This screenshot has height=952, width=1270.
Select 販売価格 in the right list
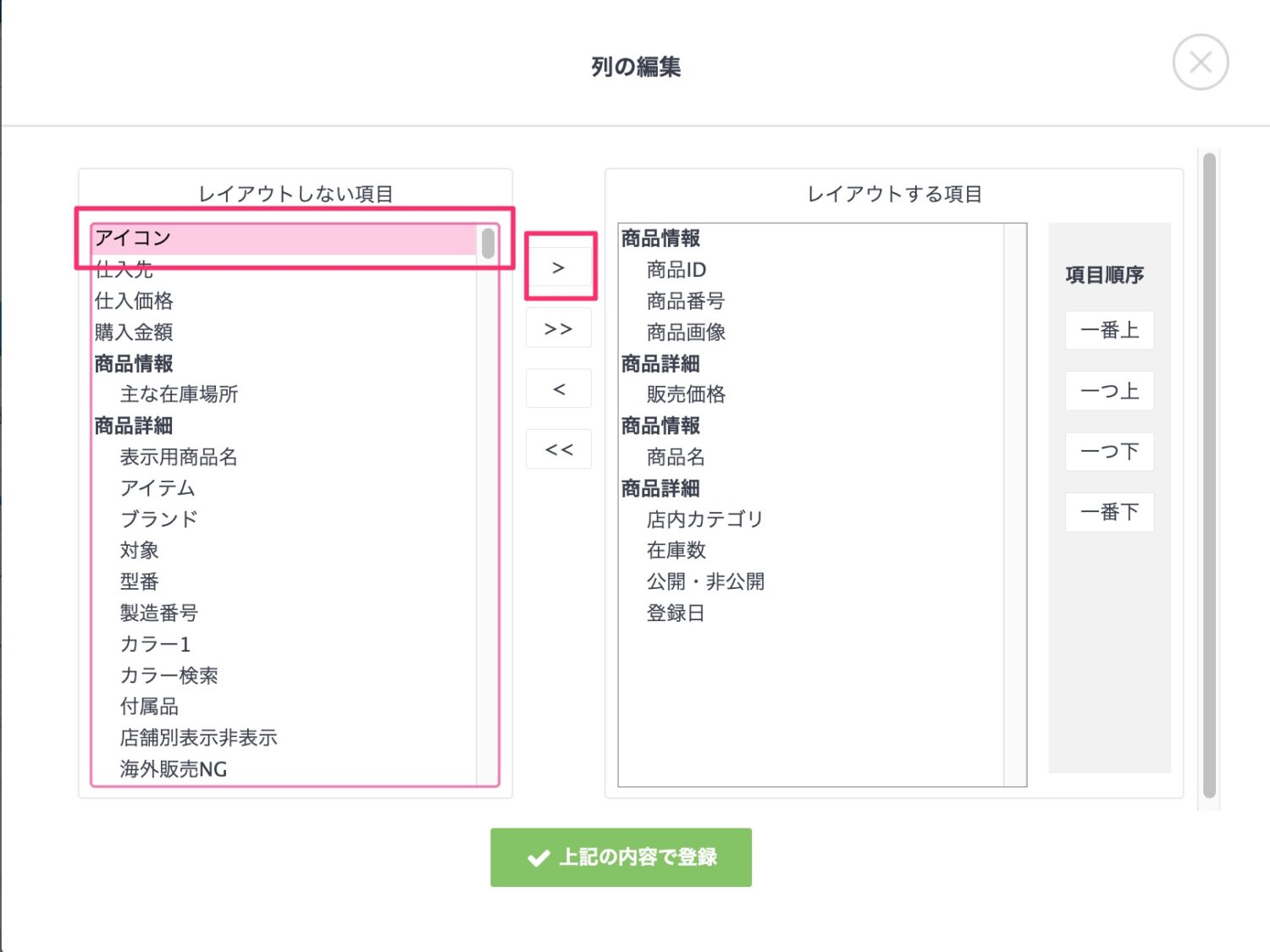click(x=811, y=394)
